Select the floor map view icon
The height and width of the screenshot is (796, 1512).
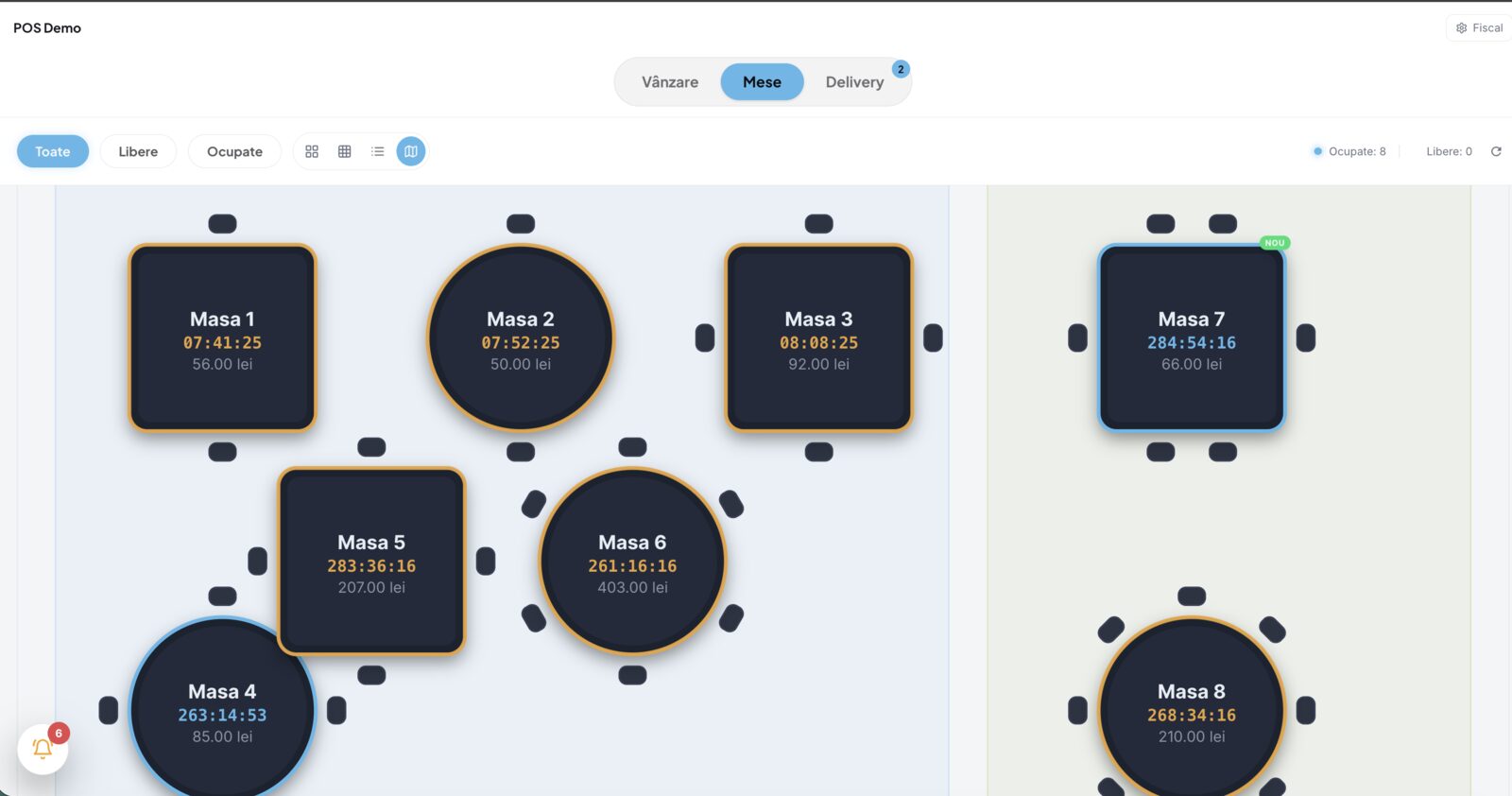click(x=411, y=151)
